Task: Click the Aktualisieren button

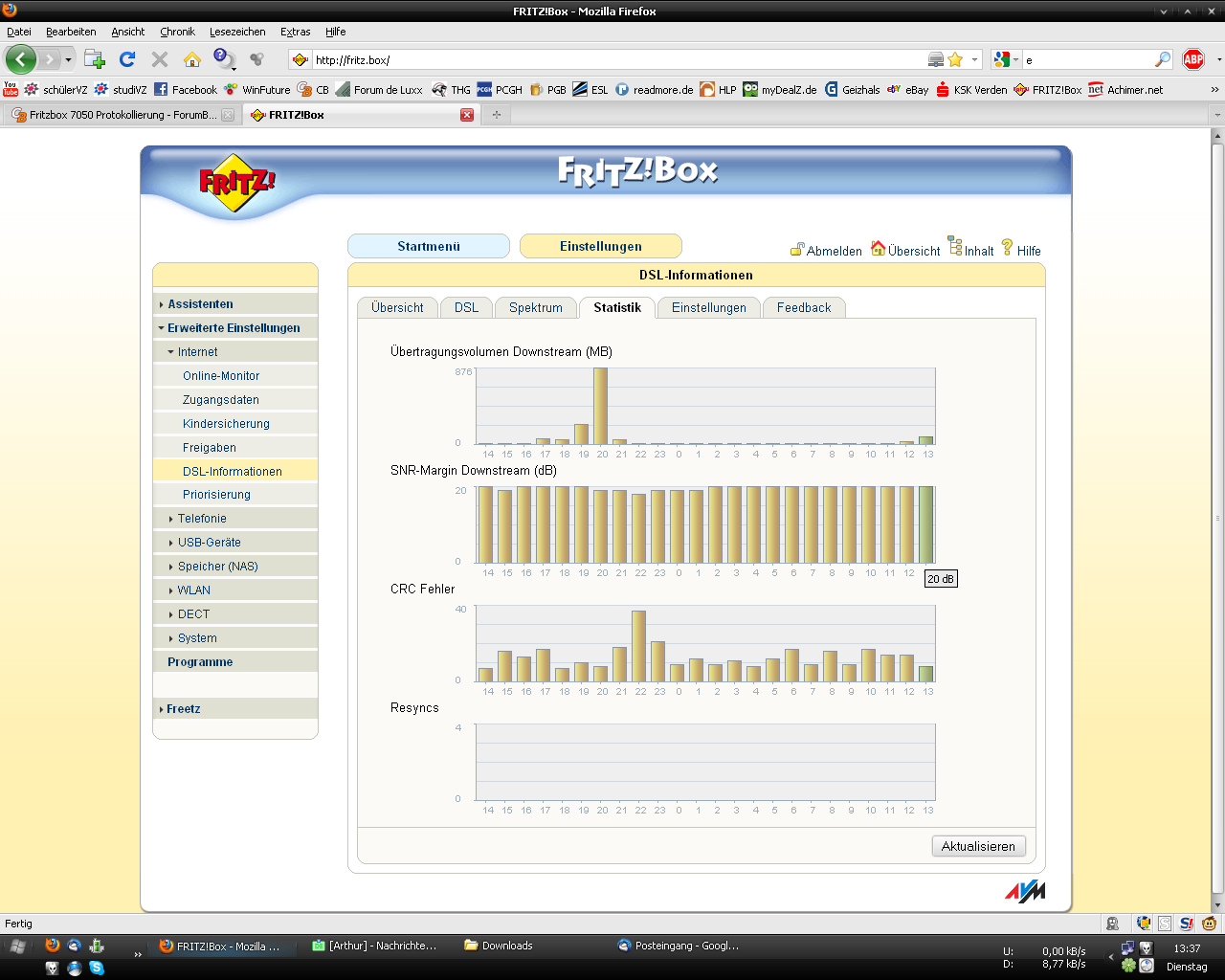Action: pyautogui.click(x=978, y=846)
